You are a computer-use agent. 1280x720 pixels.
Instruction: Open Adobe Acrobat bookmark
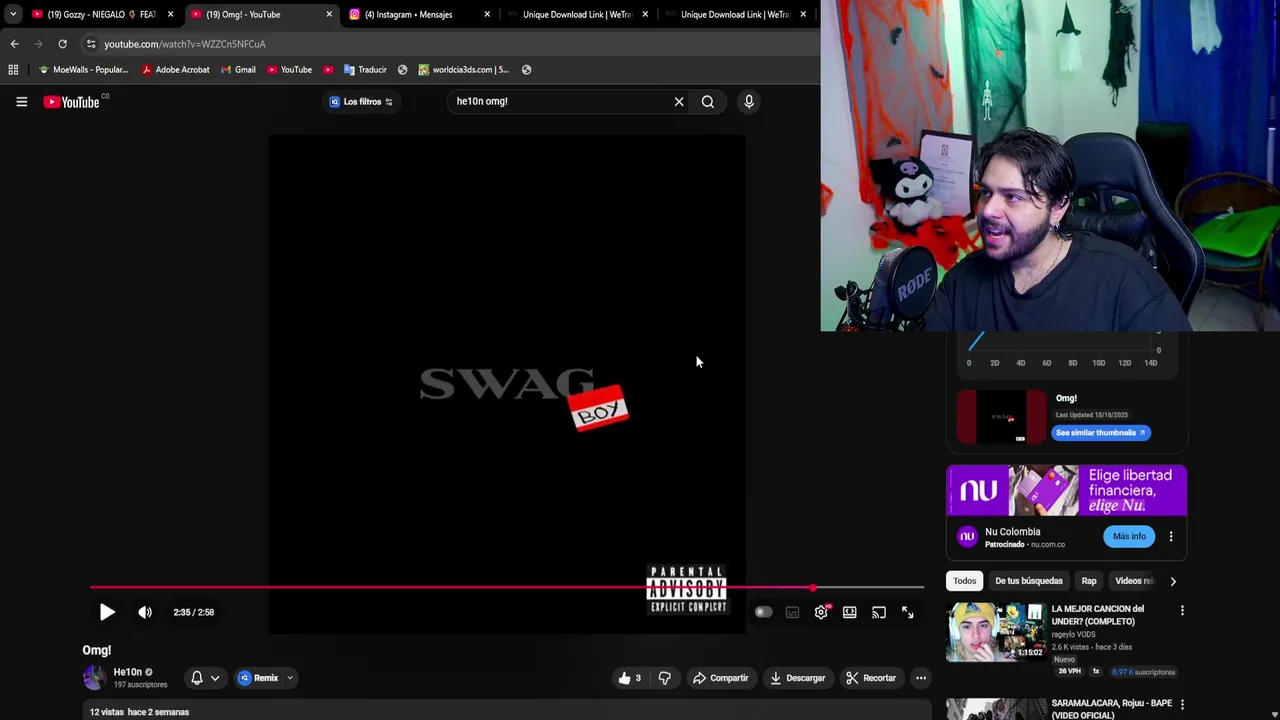176,70
